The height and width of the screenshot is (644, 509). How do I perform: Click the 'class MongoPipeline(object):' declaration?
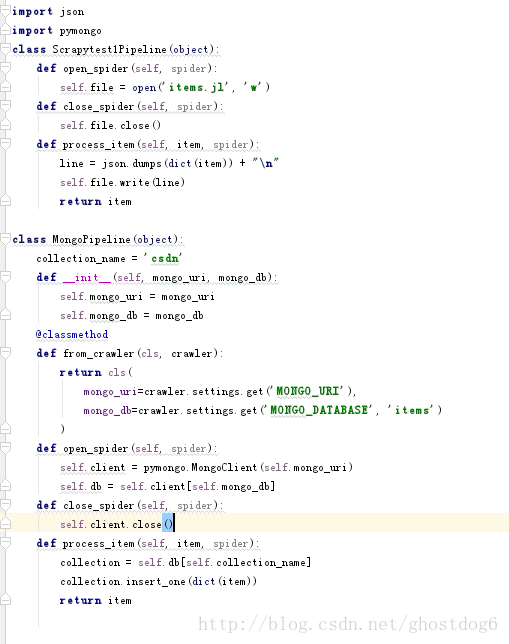coord(97,239)
